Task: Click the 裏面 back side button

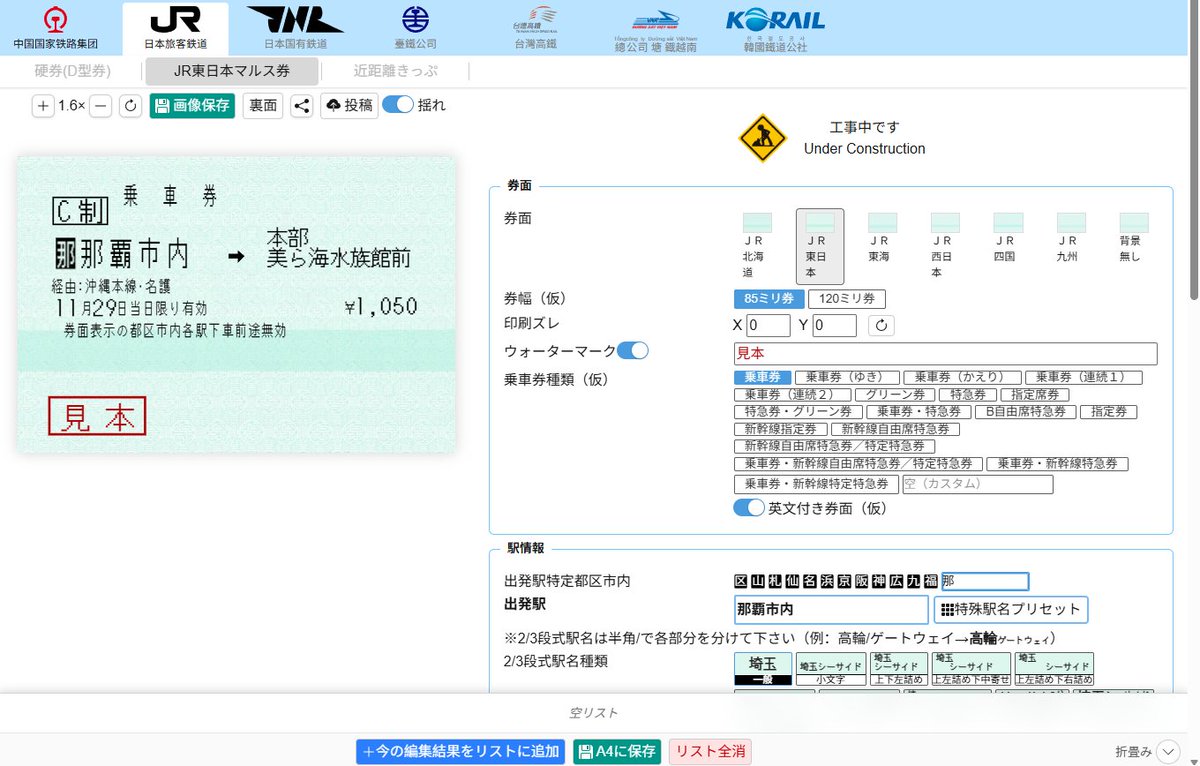Action: click(263, 106)
